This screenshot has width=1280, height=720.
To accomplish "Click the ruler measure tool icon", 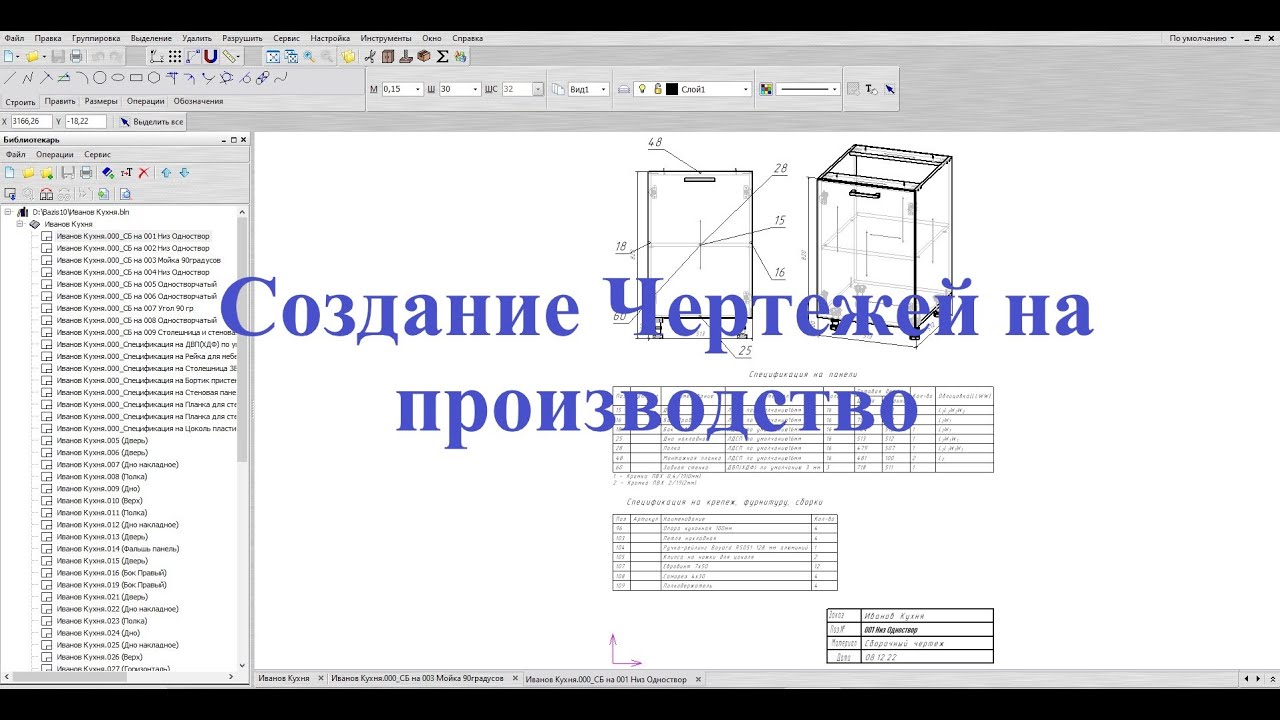I will click(228, 57).
